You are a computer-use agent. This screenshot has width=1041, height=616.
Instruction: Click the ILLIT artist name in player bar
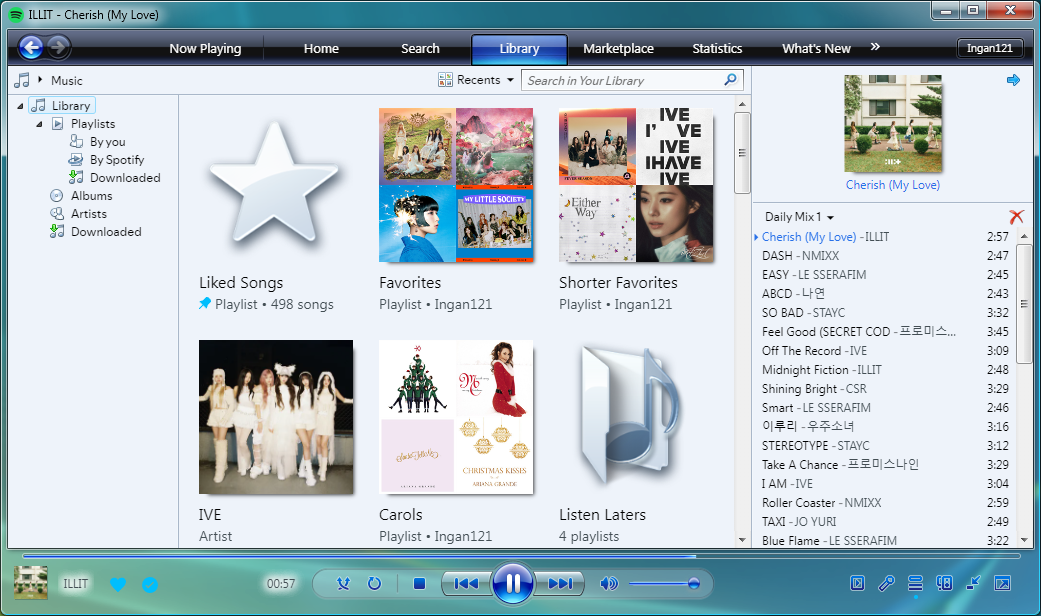point(75,583)
